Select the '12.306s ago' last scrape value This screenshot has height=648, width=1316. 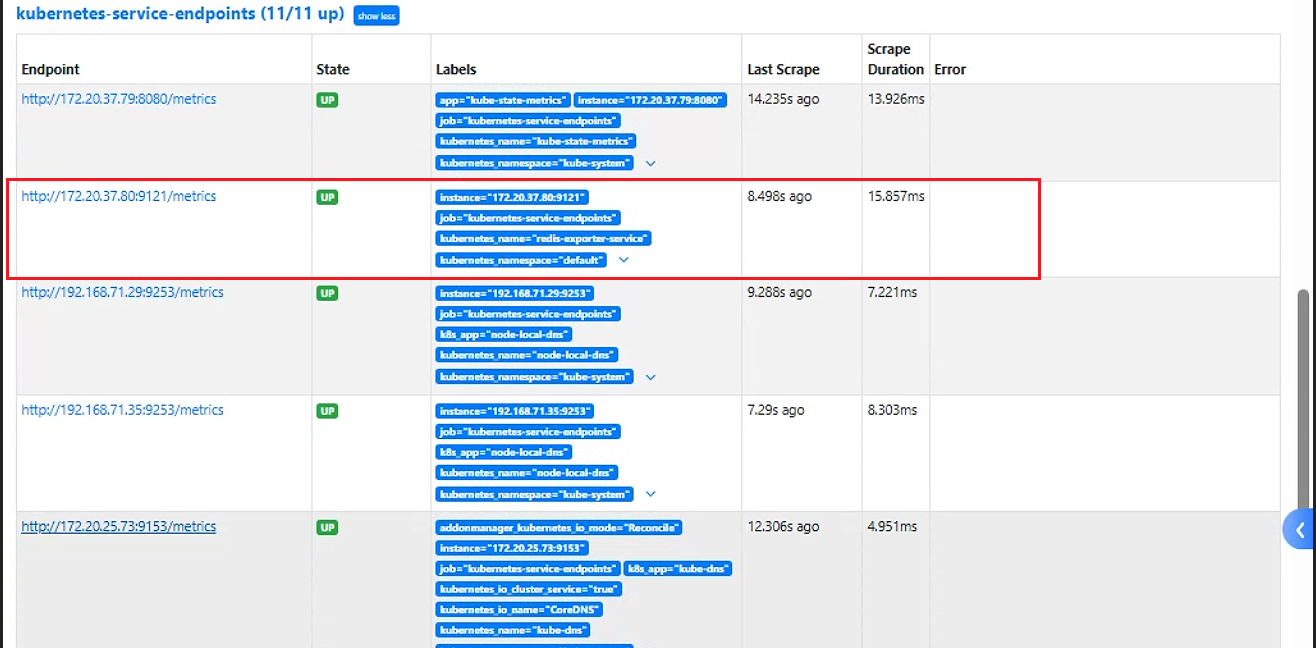click(x=783, y=526)
